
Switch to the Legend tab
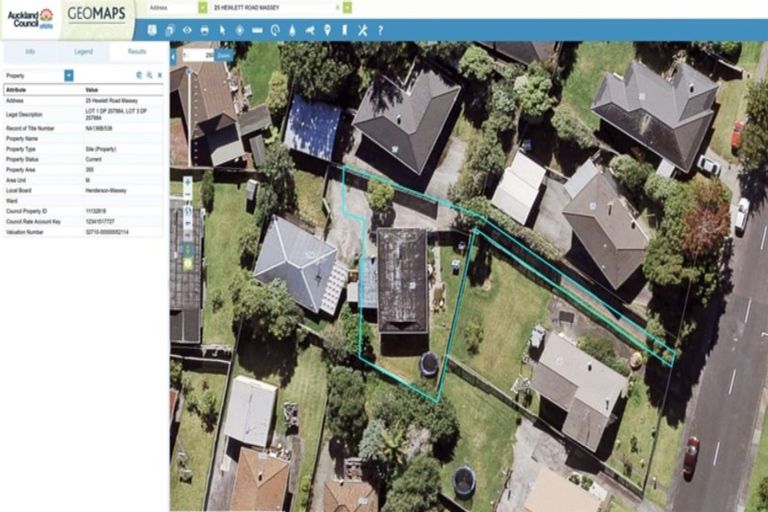coord(84,51)
